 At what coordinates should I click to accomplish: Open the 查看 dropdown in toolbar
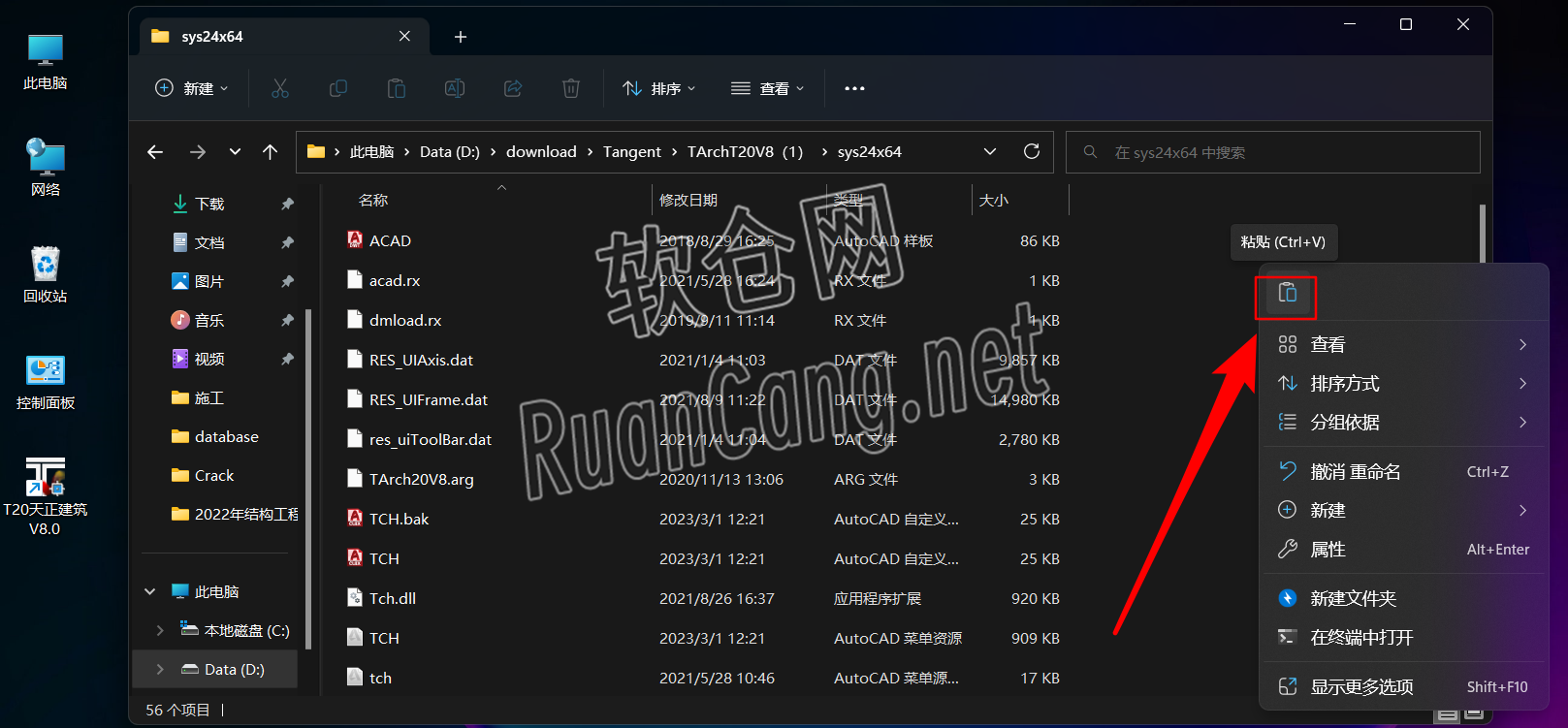[768, 88]
